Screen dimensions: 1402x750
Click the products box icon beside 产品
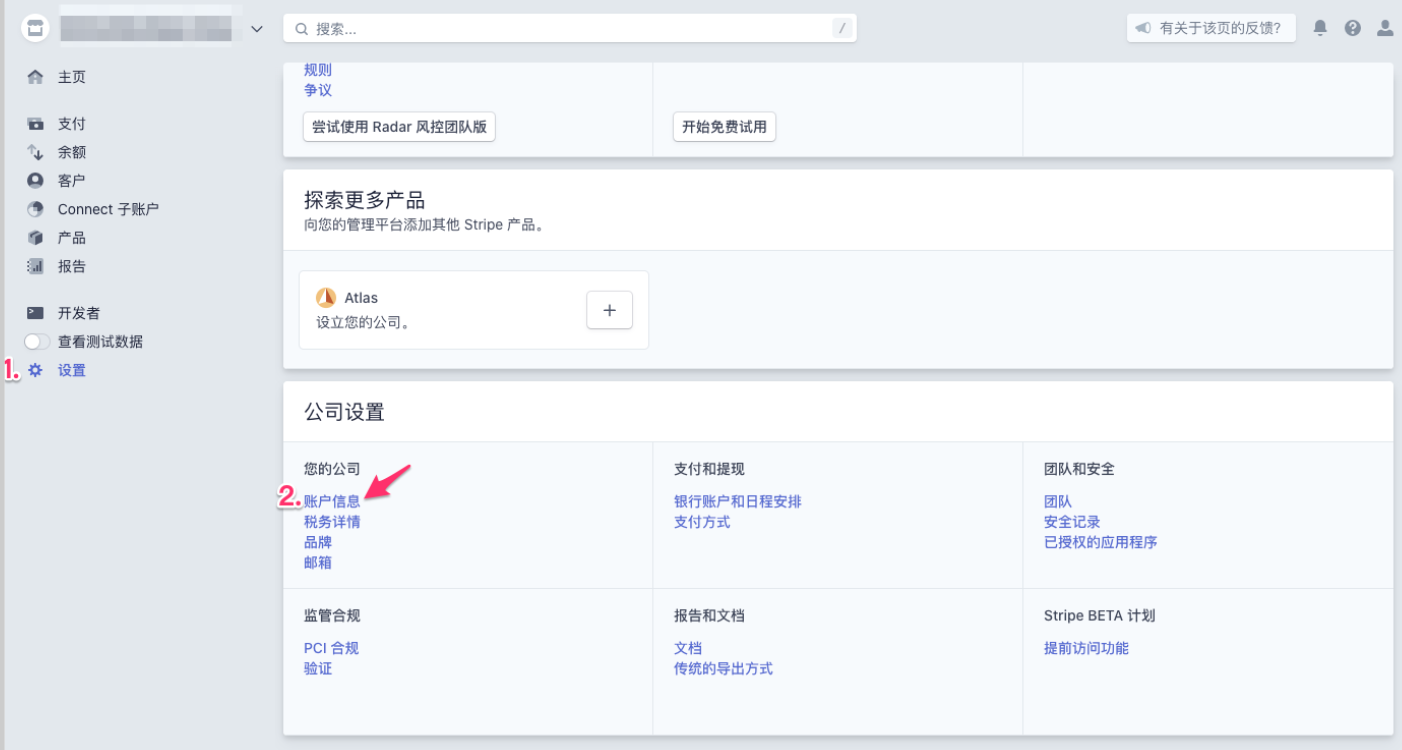36,238
